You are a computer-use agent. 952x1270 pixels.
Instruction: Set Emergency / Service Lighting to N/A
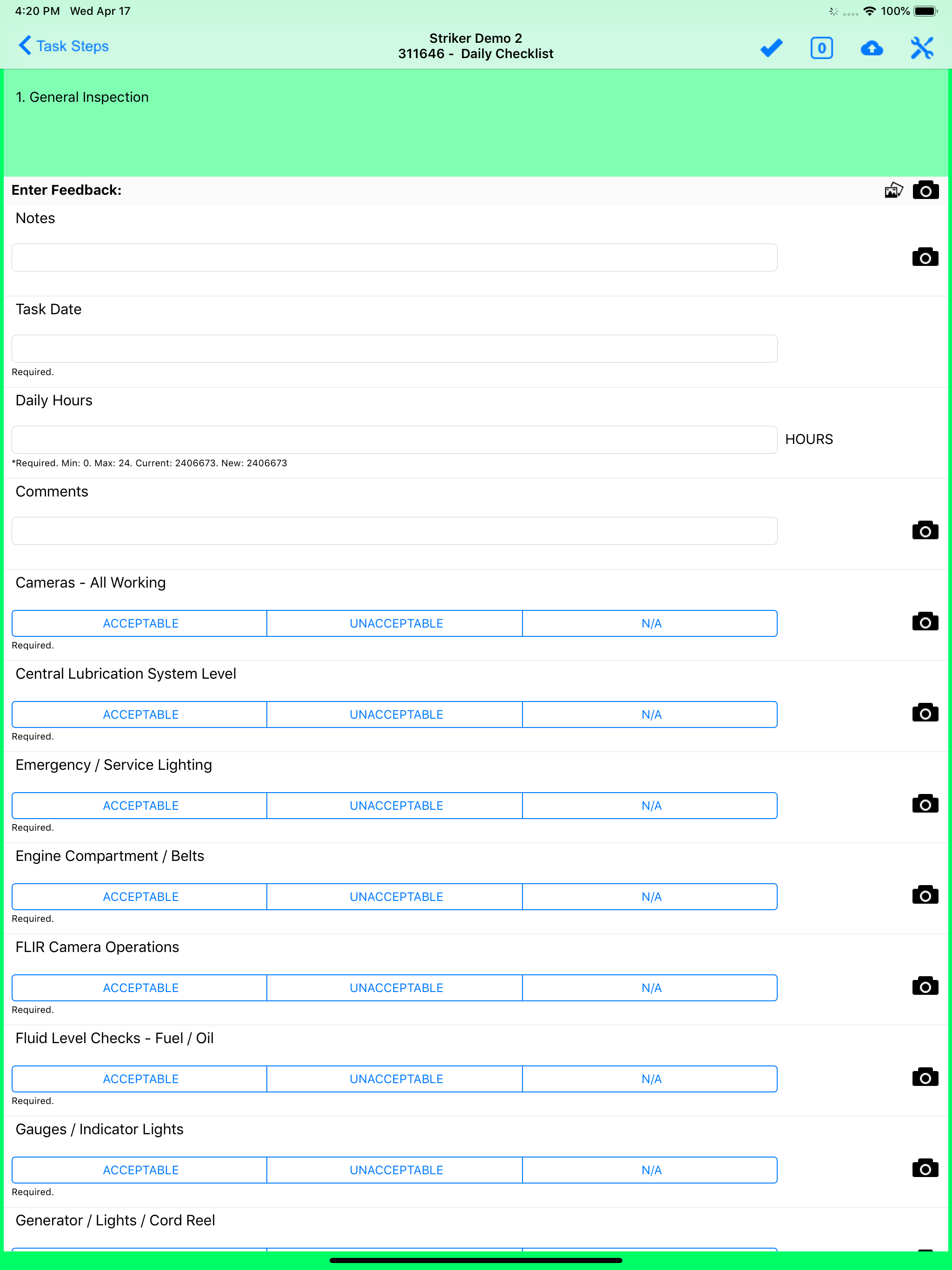tap(650, 806)
